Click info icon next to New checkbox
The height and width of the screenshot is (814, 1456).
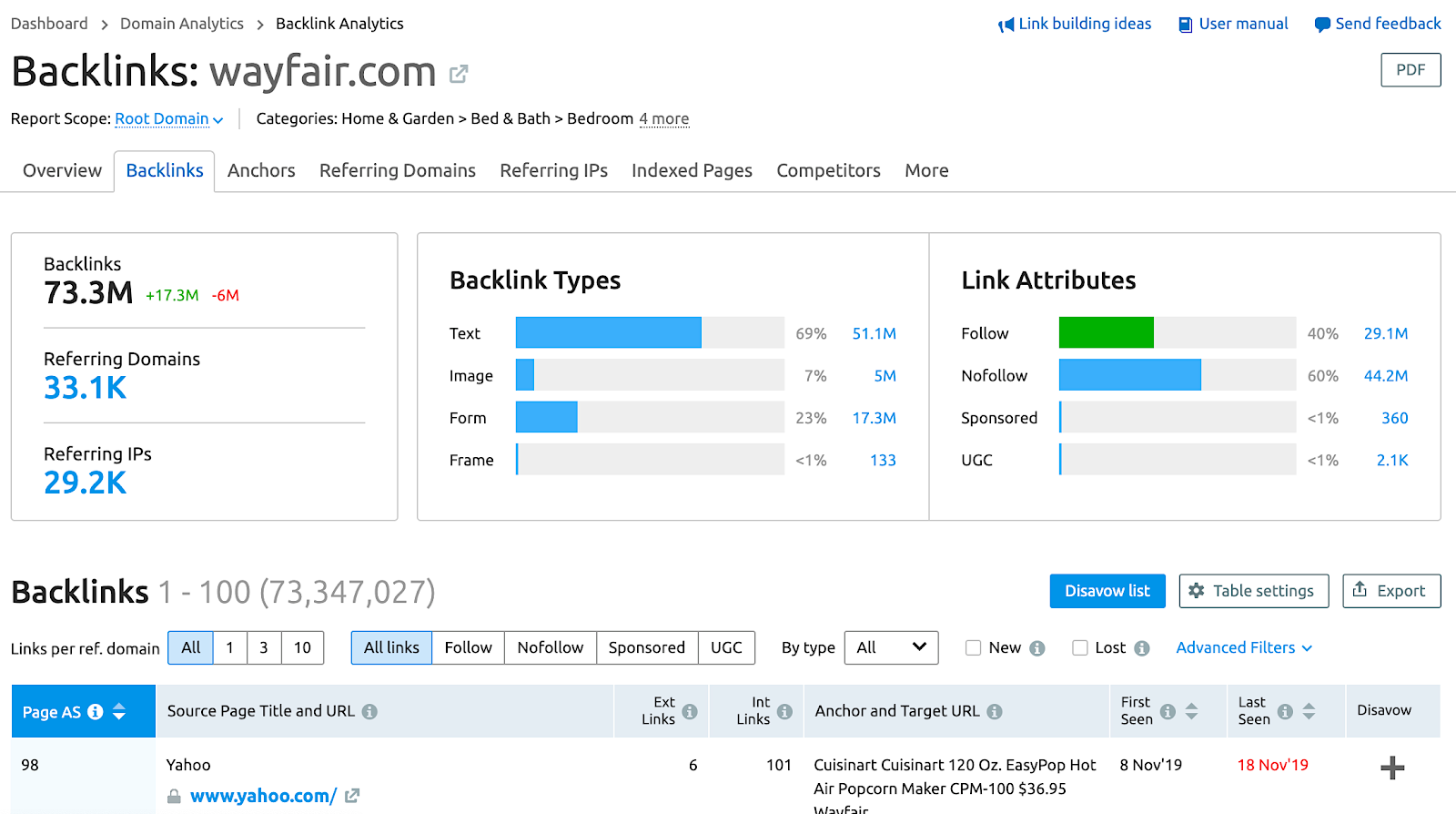click(1037, 648)
